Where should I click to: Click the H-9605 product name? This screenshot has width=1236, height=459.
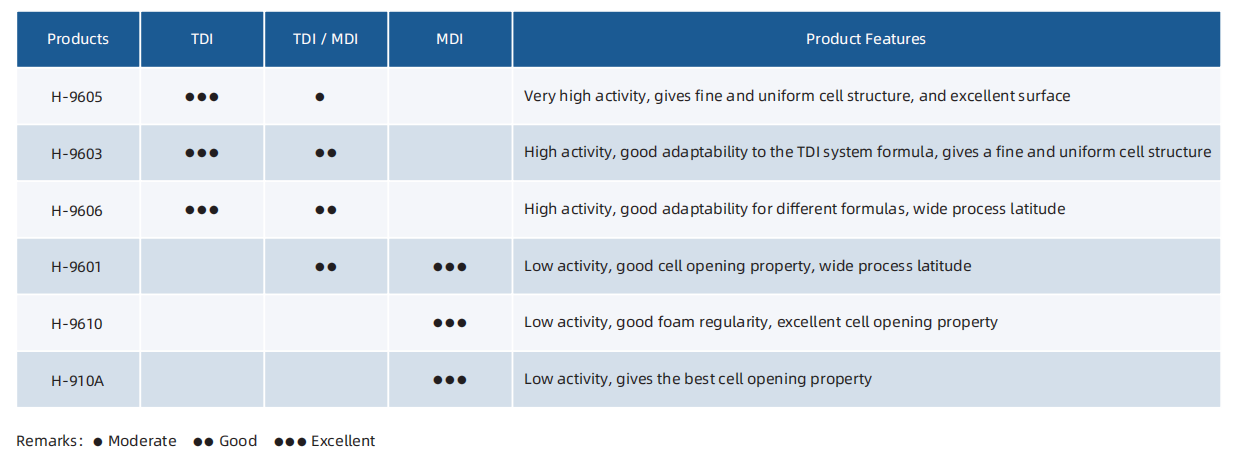tap(77, 97)
